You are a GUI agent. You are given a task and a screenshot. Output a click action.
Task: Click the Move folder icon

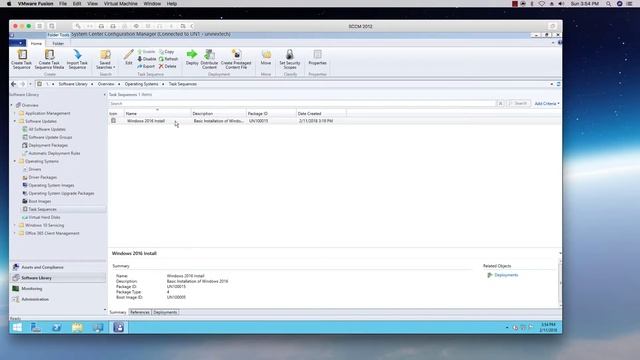266,57
